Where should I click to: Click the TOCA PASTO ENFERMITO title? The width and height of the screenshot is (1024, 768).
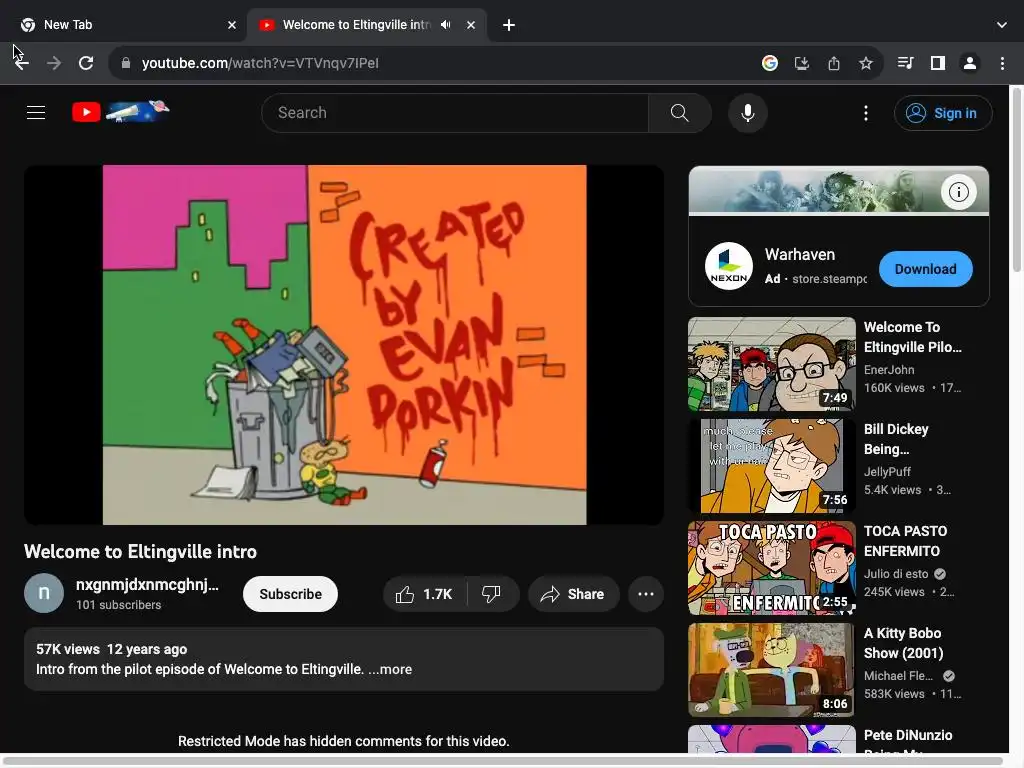pos(905,541)
